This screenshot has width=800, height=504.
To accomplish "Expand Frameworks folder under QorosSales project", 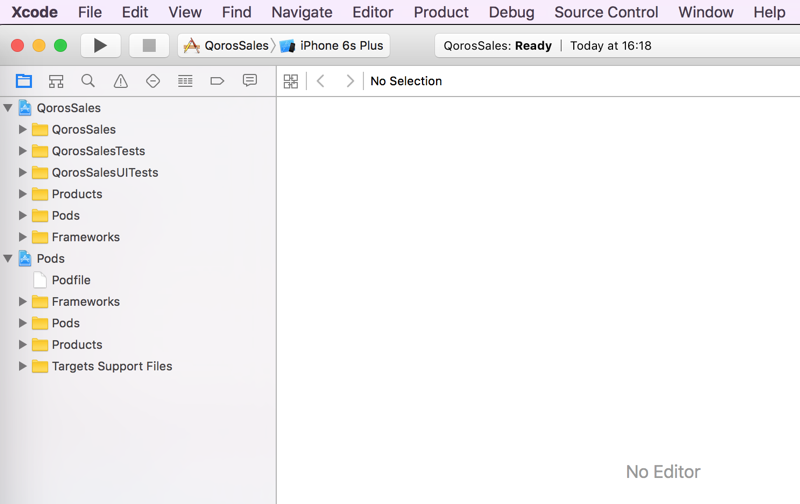I will 22,237.
